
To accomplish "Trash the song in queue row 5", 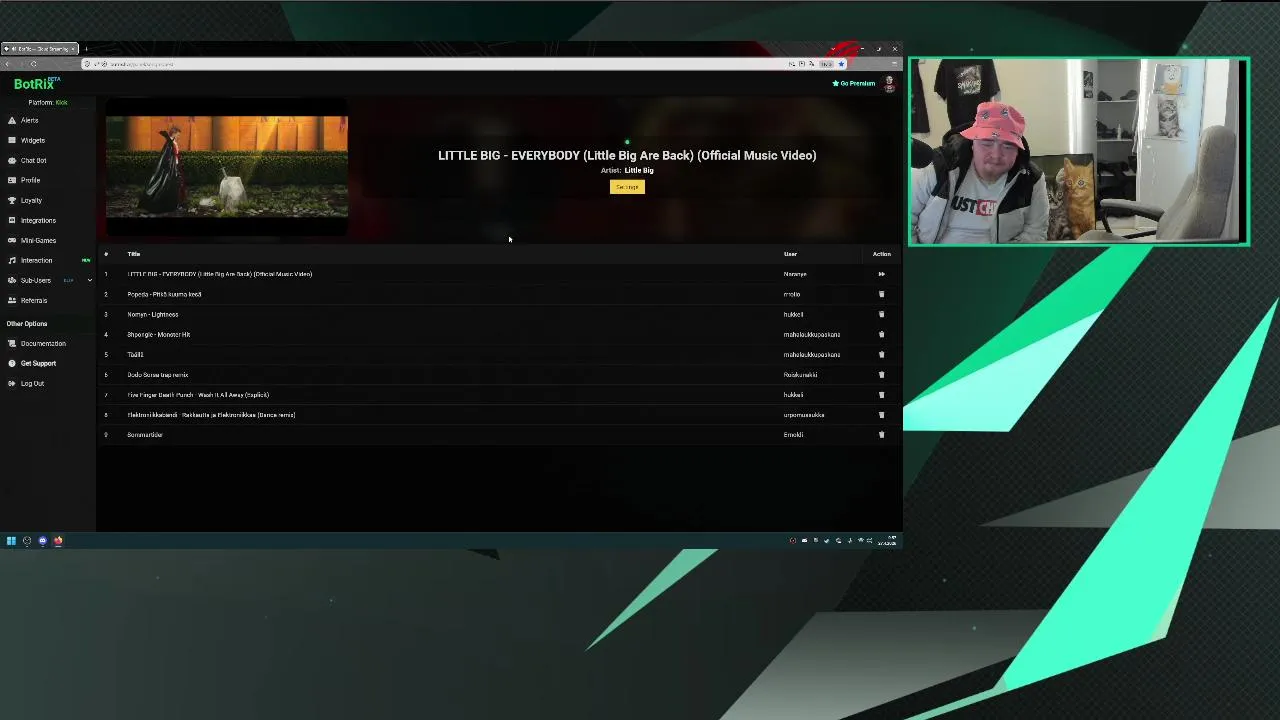I will pos(881,354).
